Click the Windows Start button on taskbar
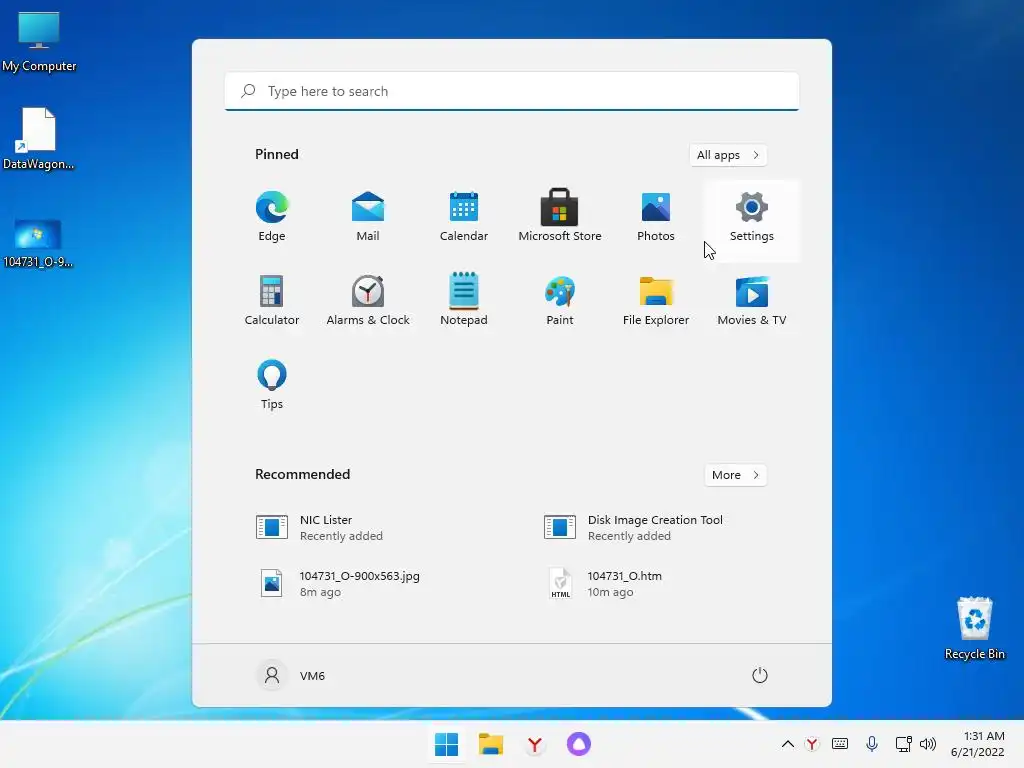This screenshot has width=1024, height=768. (x=447, y=744)
